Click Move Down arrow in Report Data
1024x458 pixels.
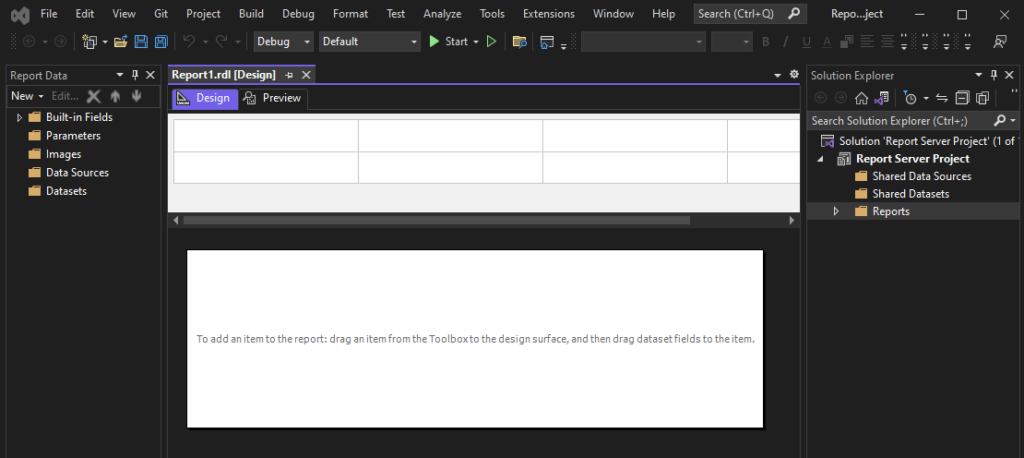(136, 96)
